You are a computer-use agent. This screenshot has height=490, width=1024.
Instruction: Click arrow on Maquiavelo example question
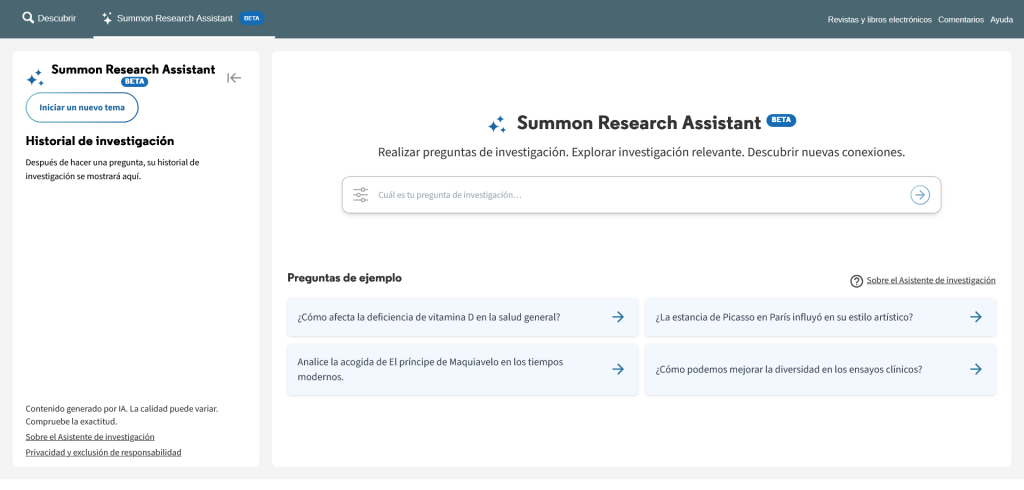click(x=618, y=369)
